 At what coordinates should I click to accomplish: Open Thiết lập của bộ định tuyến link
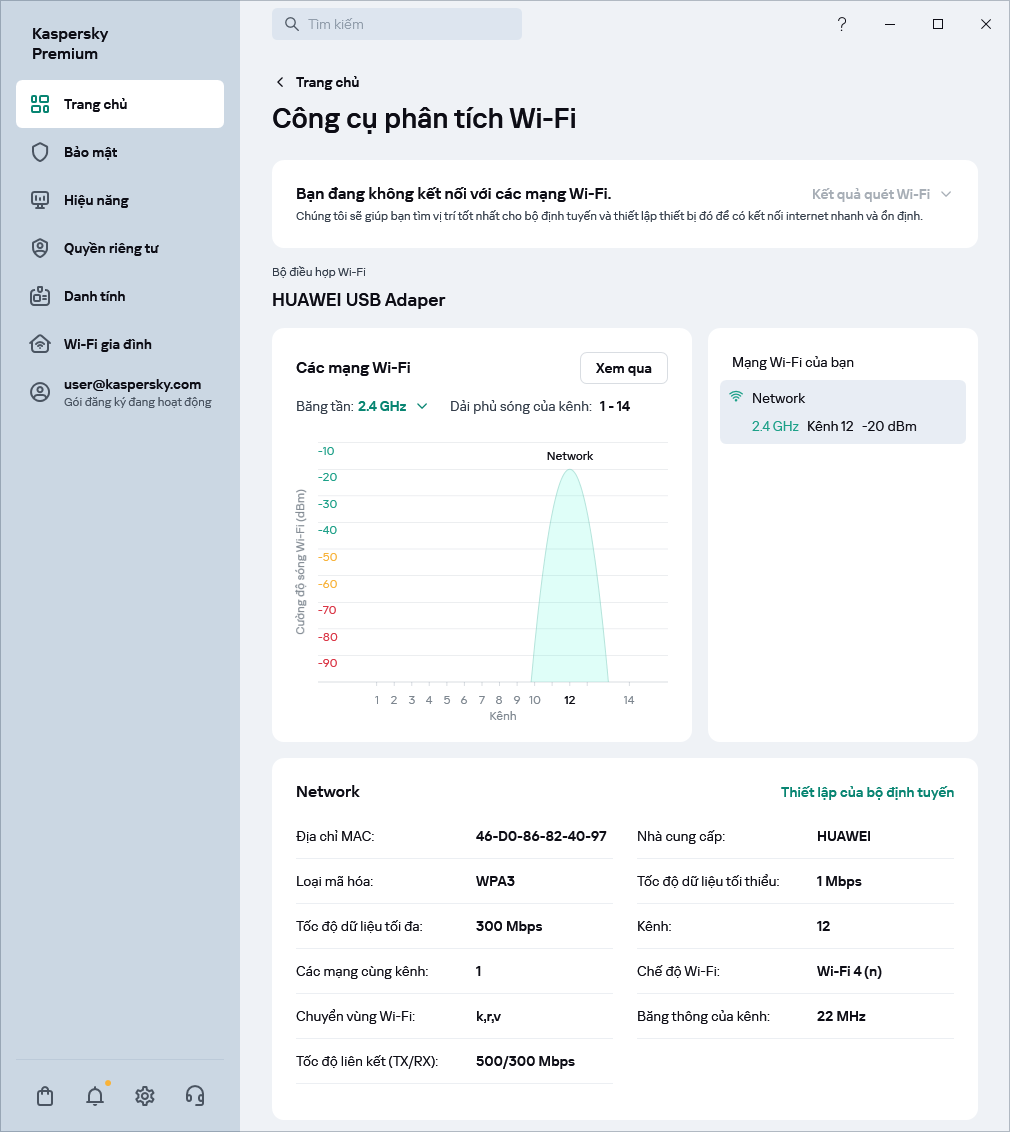[867, 792]
